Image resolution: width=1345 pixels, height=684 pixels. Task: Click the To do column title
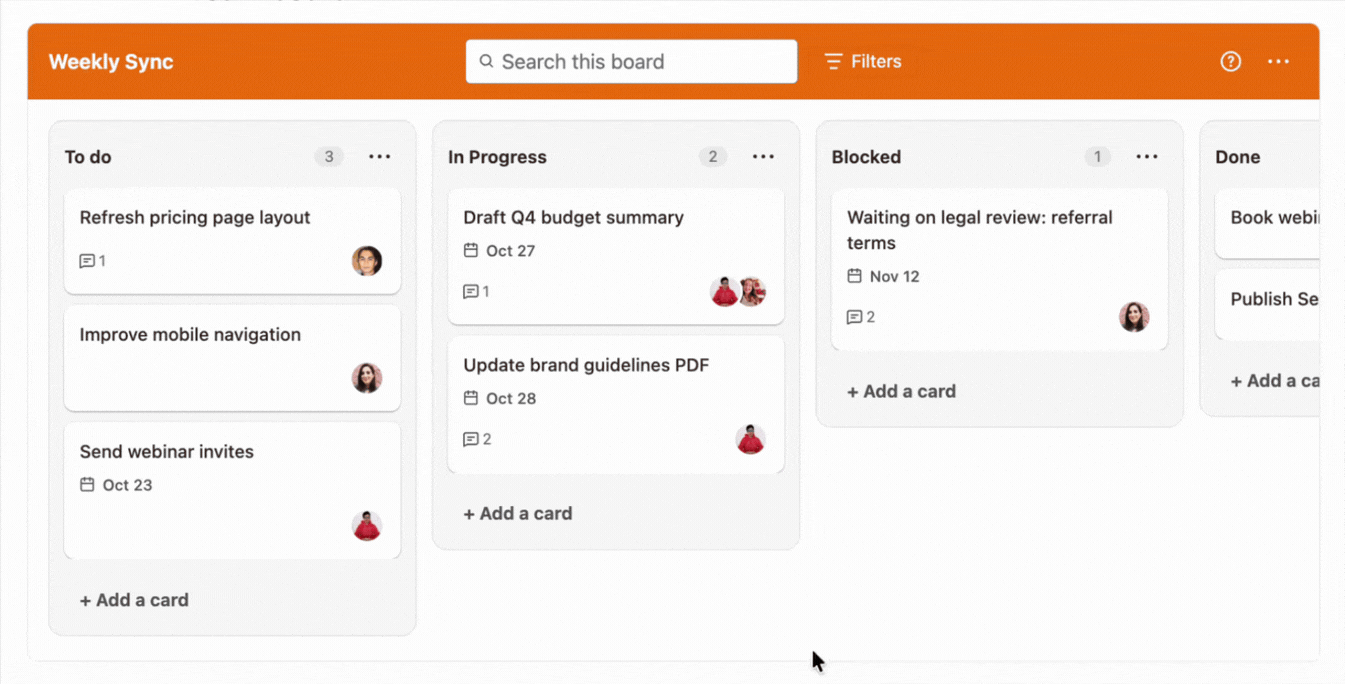[88, 157]
